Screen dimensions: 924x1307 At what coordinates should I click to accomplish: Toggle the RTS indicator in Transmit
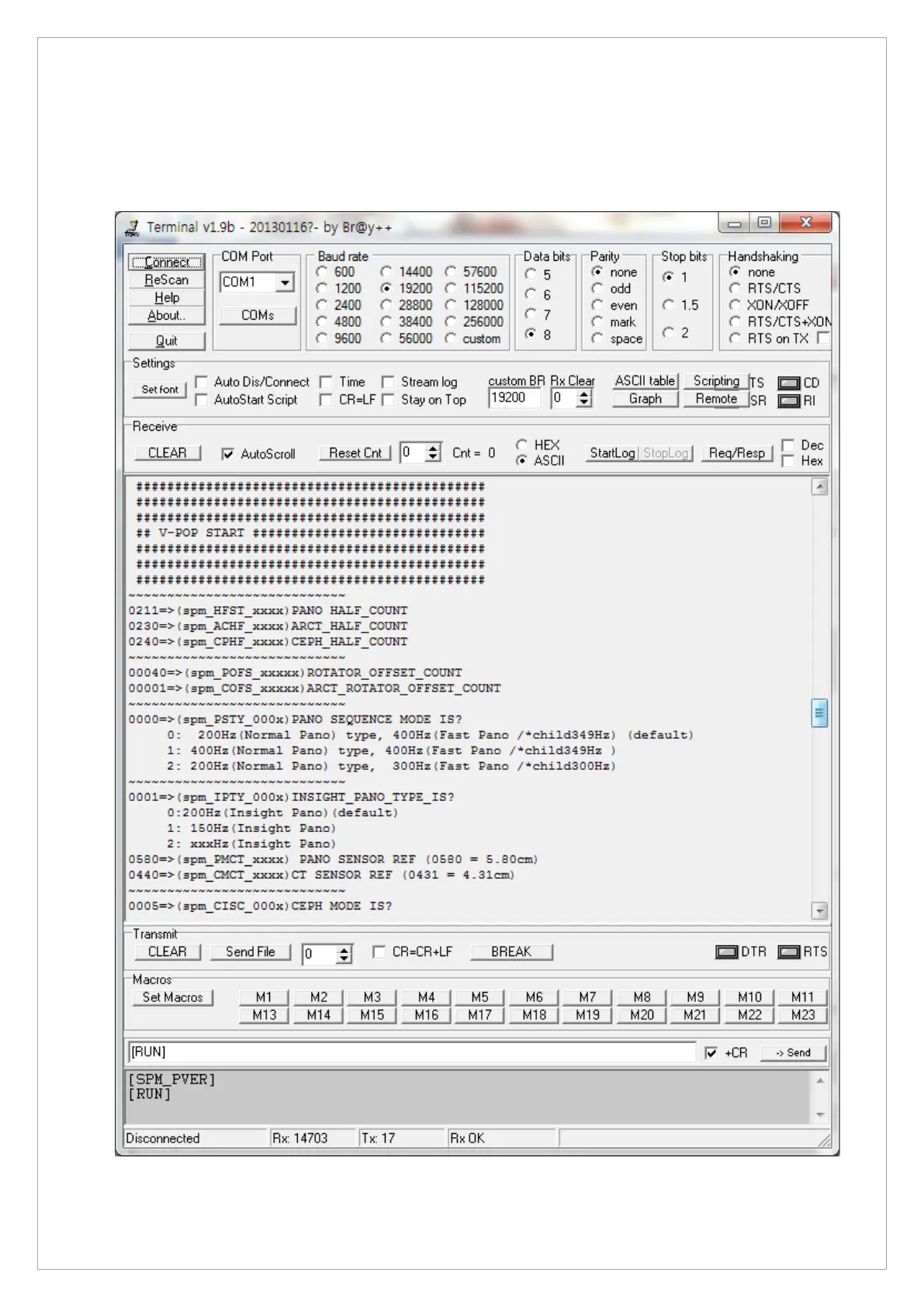(788, 952)
